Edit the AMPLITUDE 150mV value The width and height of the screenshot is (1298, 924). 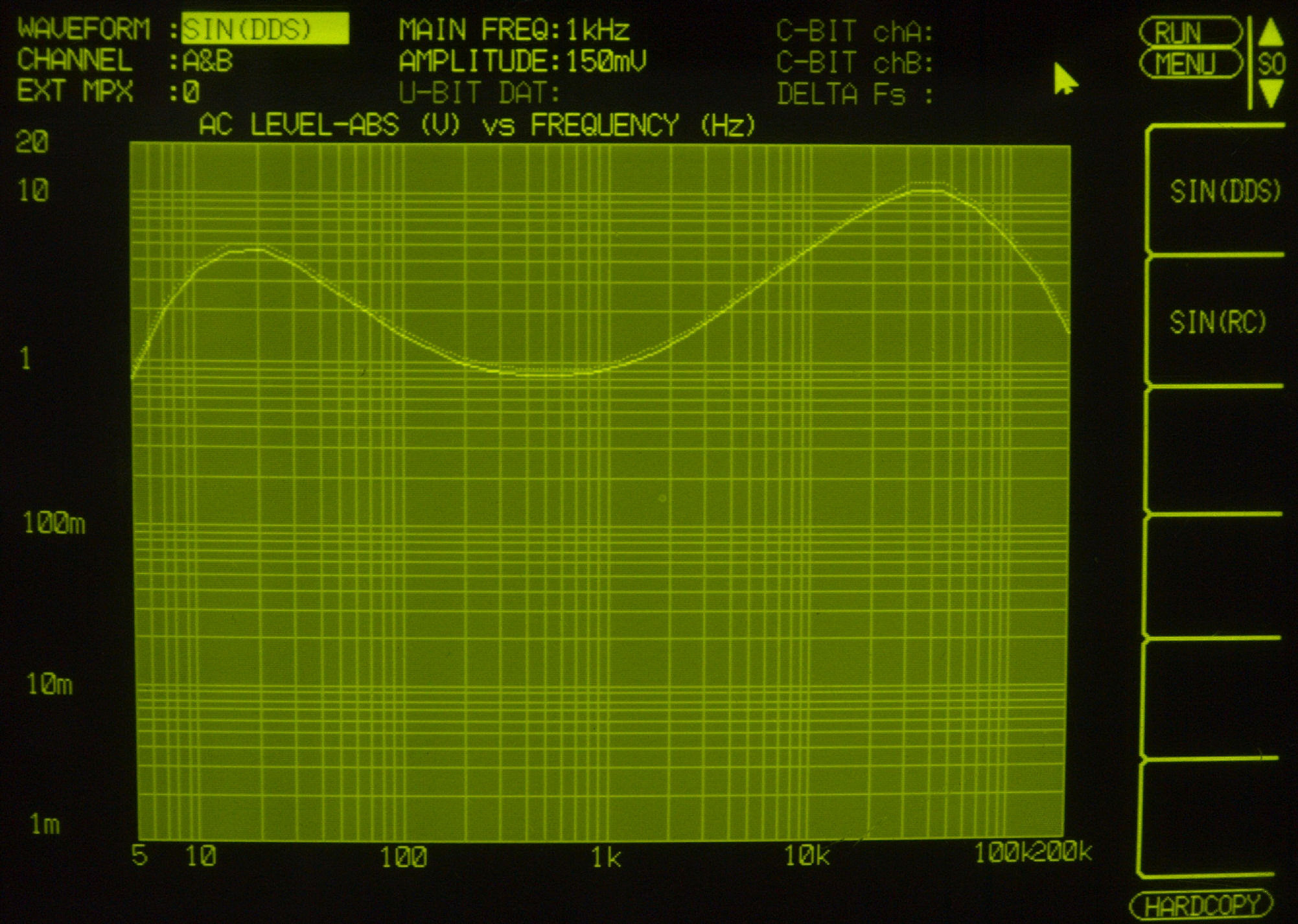pos(605,62)
